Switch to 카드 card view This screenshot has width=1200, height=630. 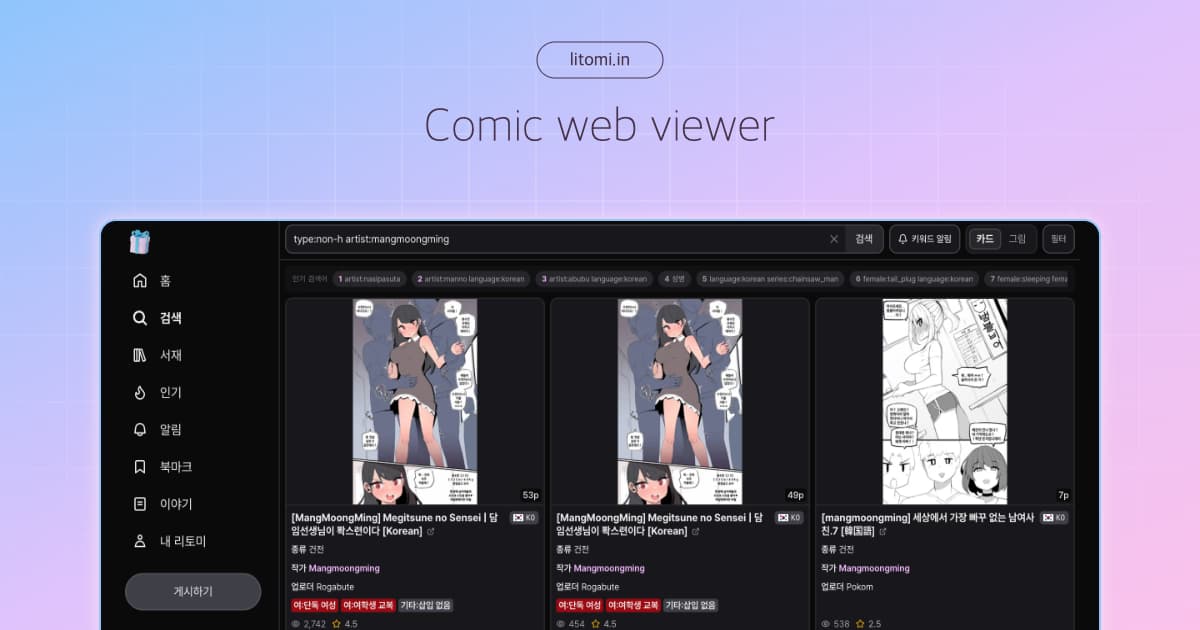[x=985, y=239]
